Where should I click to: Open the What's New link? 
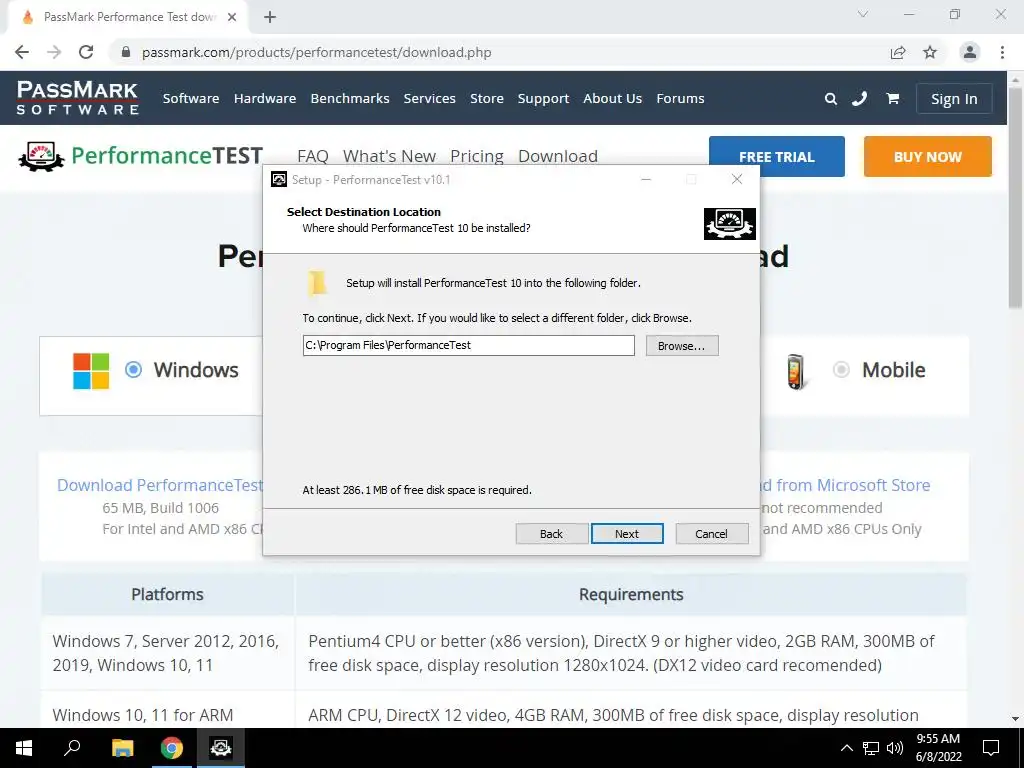(x=389, y=156)
